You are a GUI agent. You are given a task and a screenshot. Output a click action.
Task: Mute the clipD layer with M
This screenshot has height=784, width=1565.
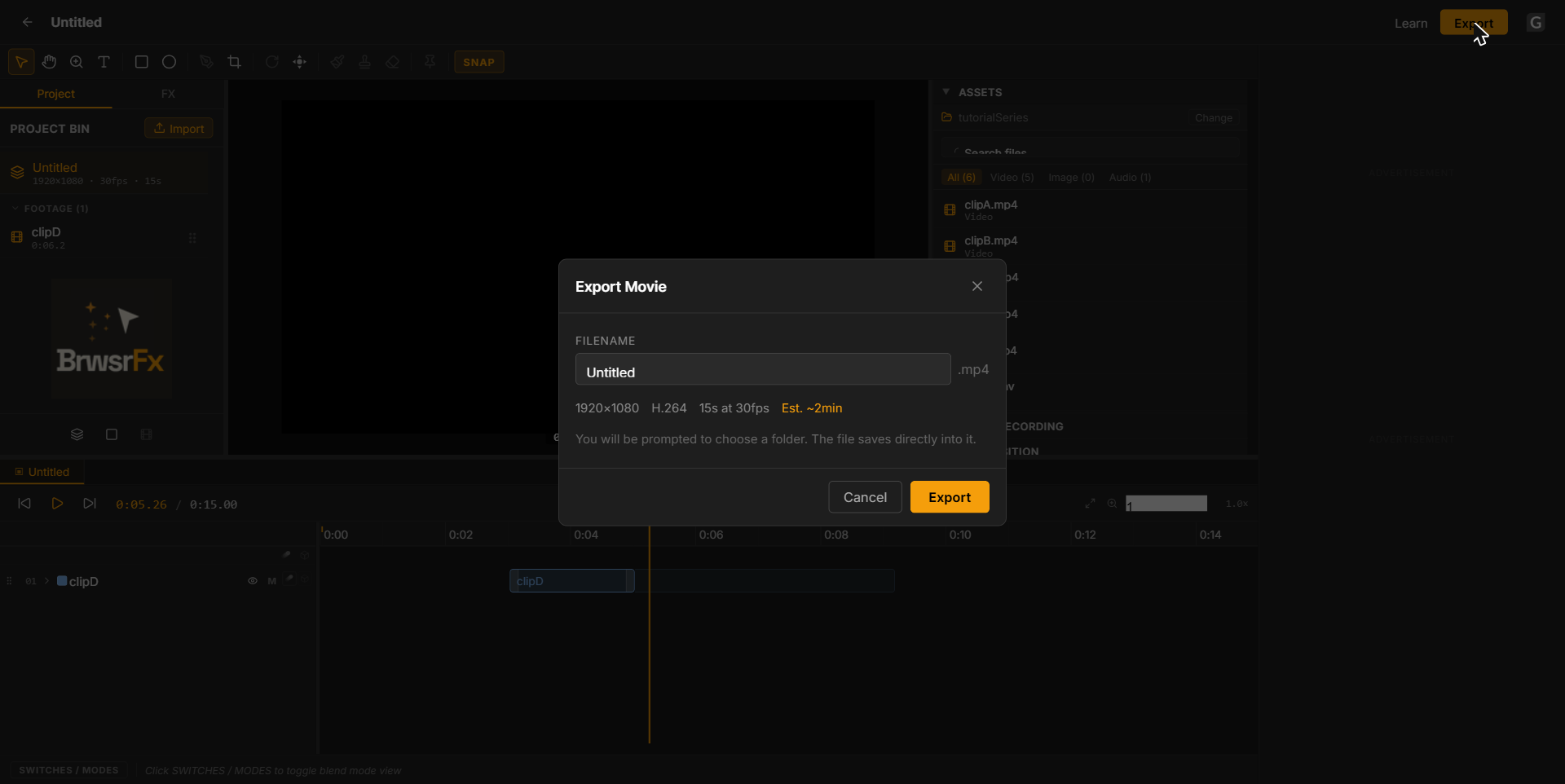(x=272, y=581)
